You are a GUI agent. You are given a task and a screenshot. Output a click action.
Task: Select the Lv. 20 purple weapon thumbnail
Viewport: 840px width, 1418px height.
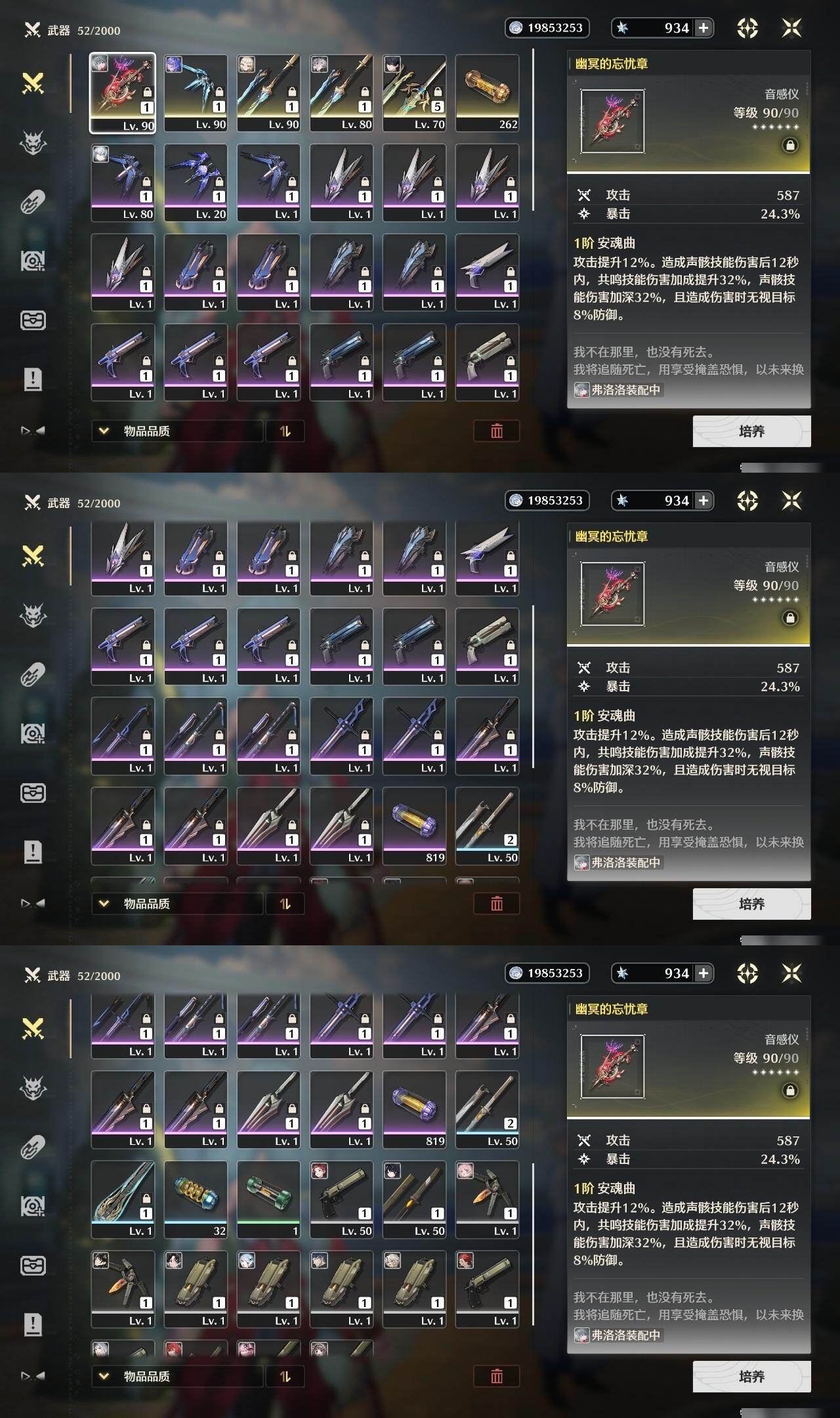(x=196, y=183)
